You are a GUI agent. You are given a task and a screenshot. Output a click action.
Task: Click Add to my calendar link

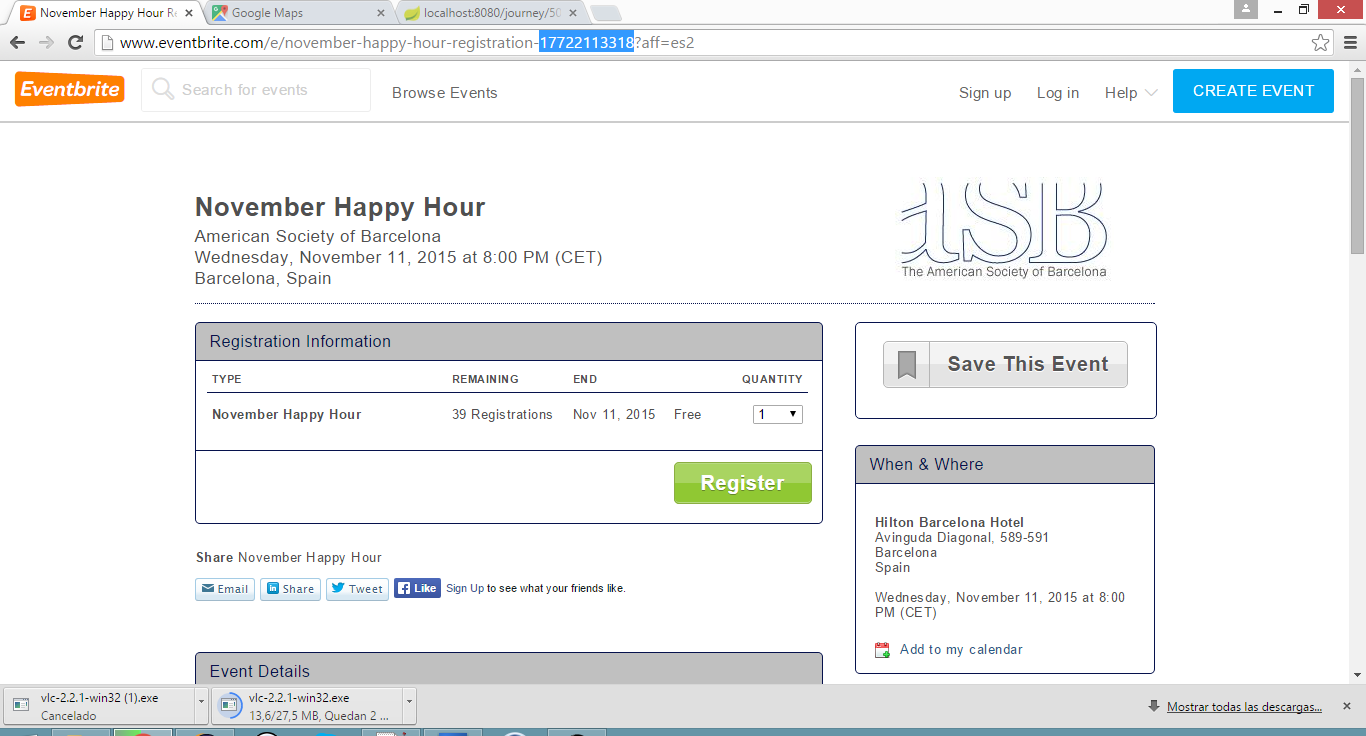(x=961, y=650)
